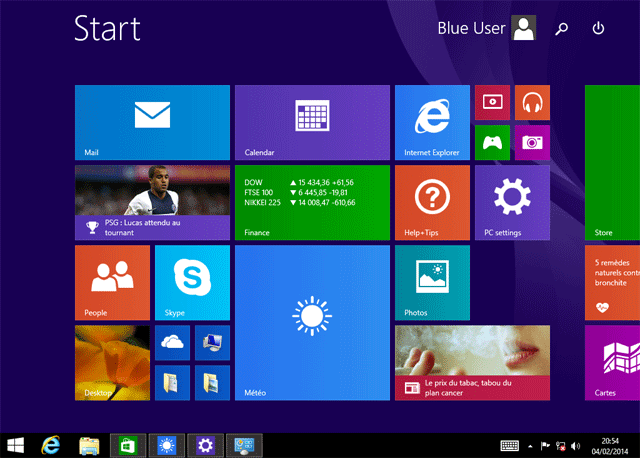This screenshot has height=458, width=640.
Task: Open the Finance stock tile
Action: [312, 202]
